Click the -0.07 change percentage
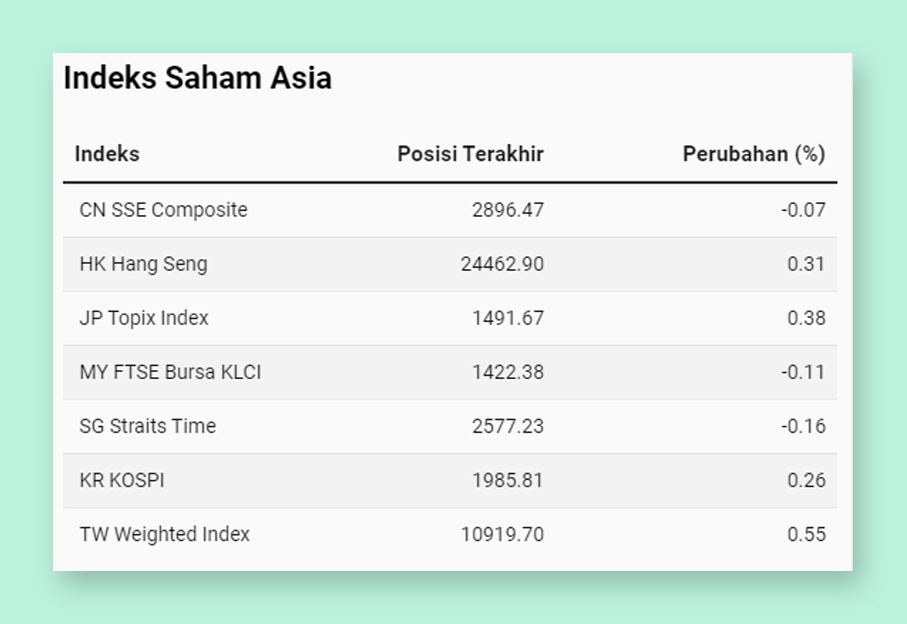907x624 pixels. pos(803,210)
